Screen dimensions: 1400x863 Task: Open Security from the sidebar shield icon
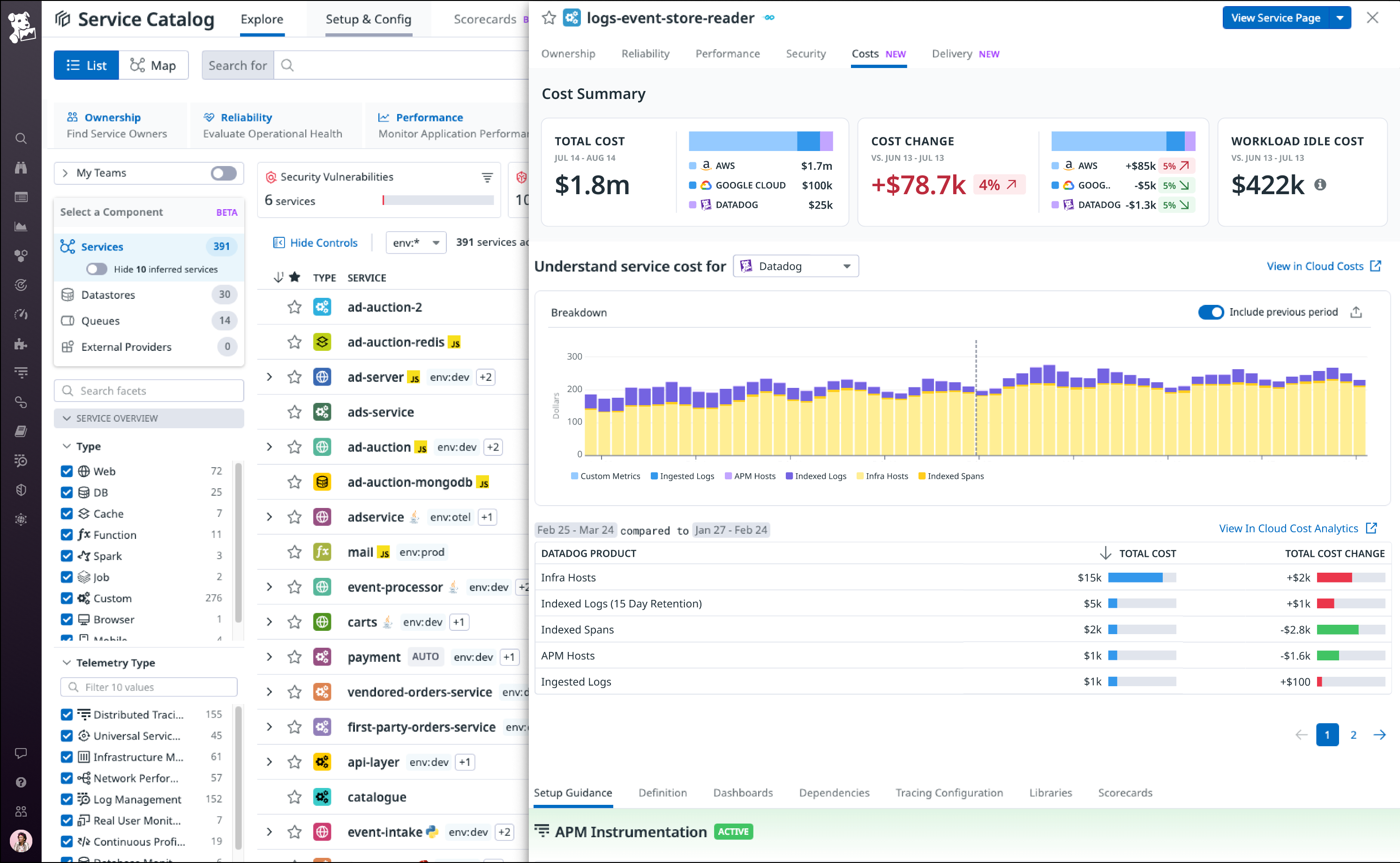click(21, 490)
